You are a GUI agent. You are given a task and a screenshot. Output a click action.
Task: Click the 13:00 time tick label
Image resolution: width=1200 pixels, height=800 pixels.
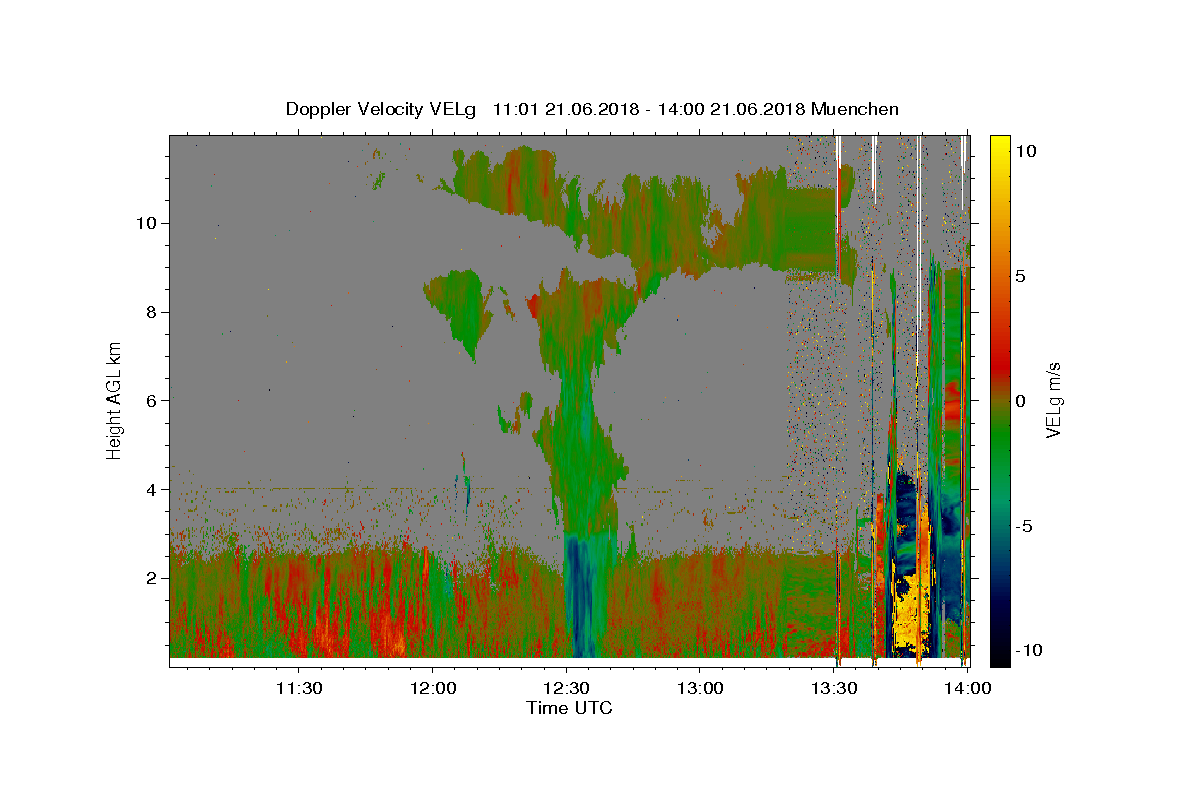(700, 688)
